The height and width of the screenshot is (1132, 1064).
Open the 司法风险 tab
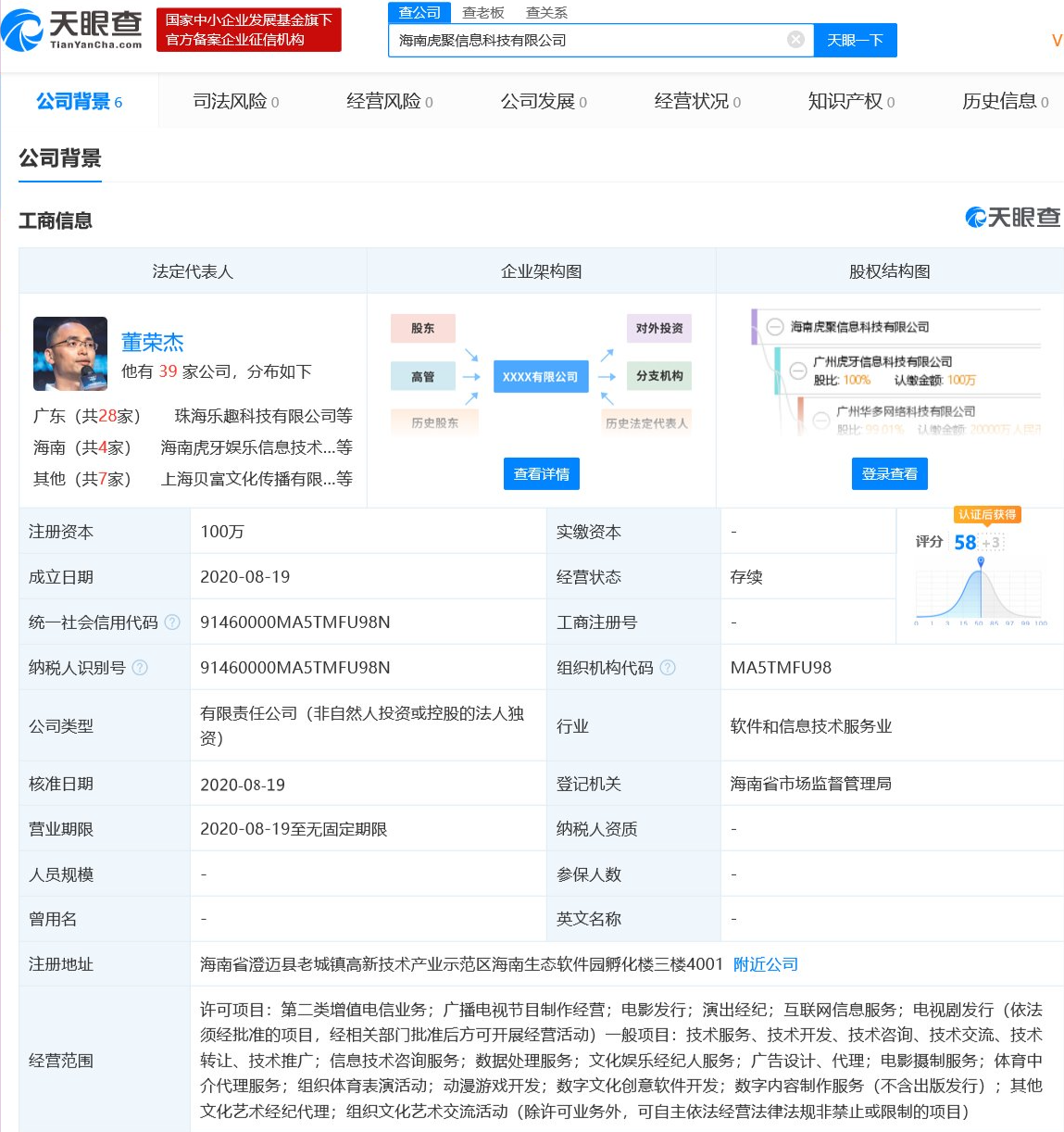coord(229,101)
